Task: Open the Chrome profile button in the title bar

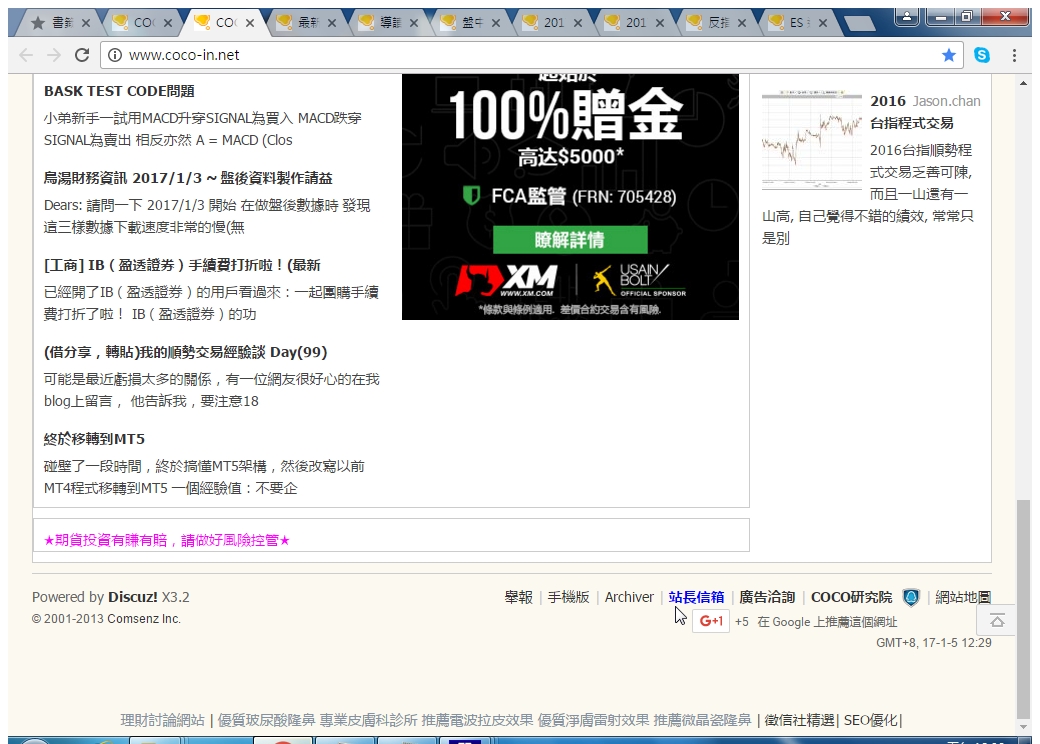Action: (907, 17)
